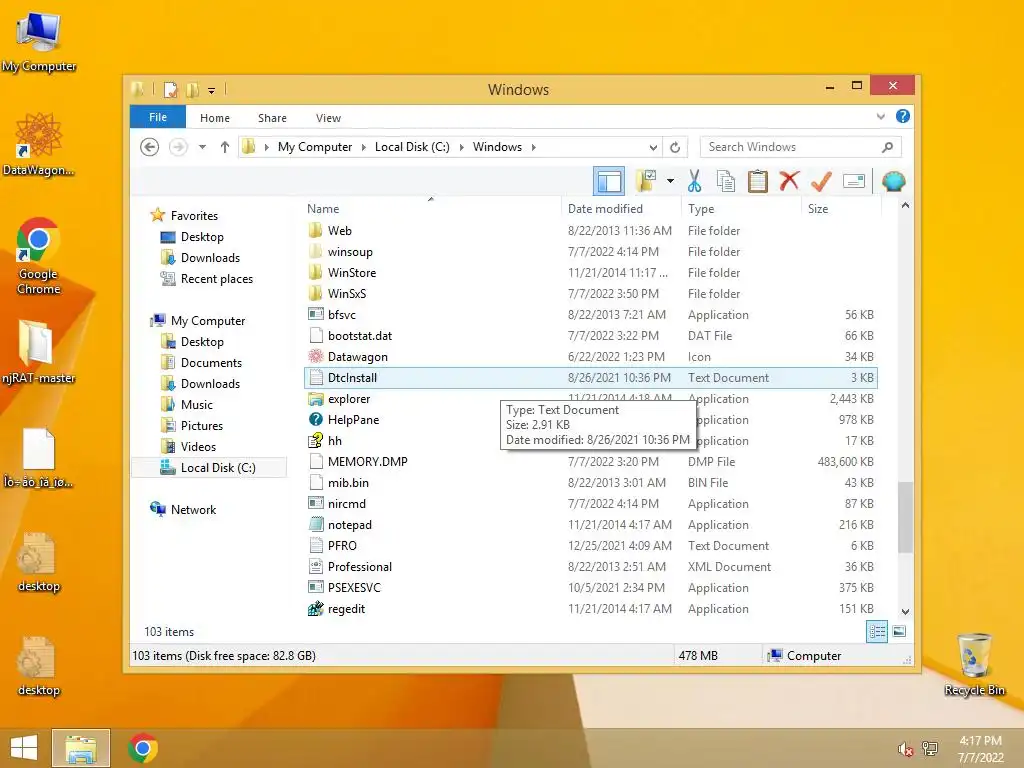Click File Explorer taskbar button

click(81, 748)
